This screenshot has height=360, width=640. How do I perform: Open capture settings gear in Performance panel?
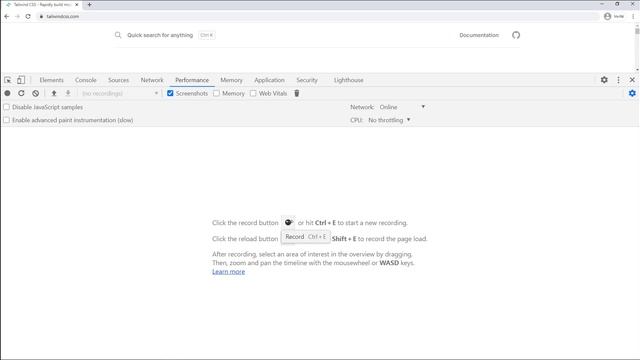point(632,93)
